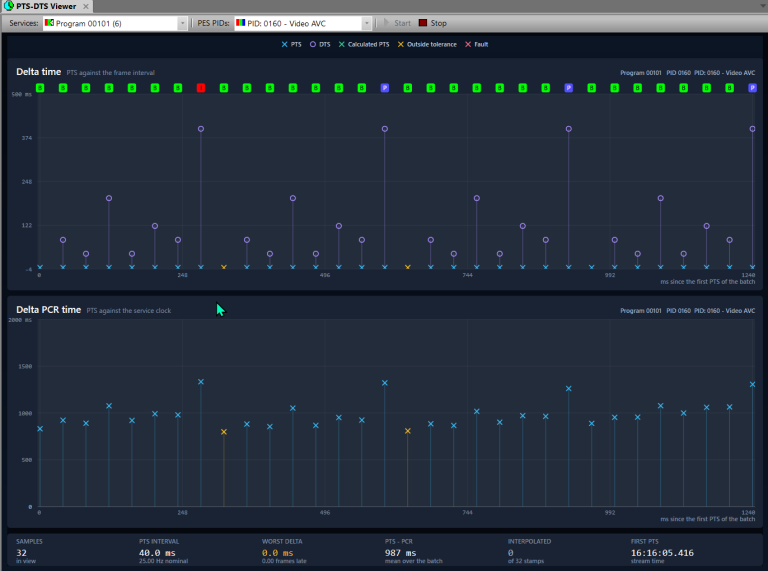The image size is (768, 571).
Task: Click the Services dropdown arrow button
Action: click(x=182, y=23)
